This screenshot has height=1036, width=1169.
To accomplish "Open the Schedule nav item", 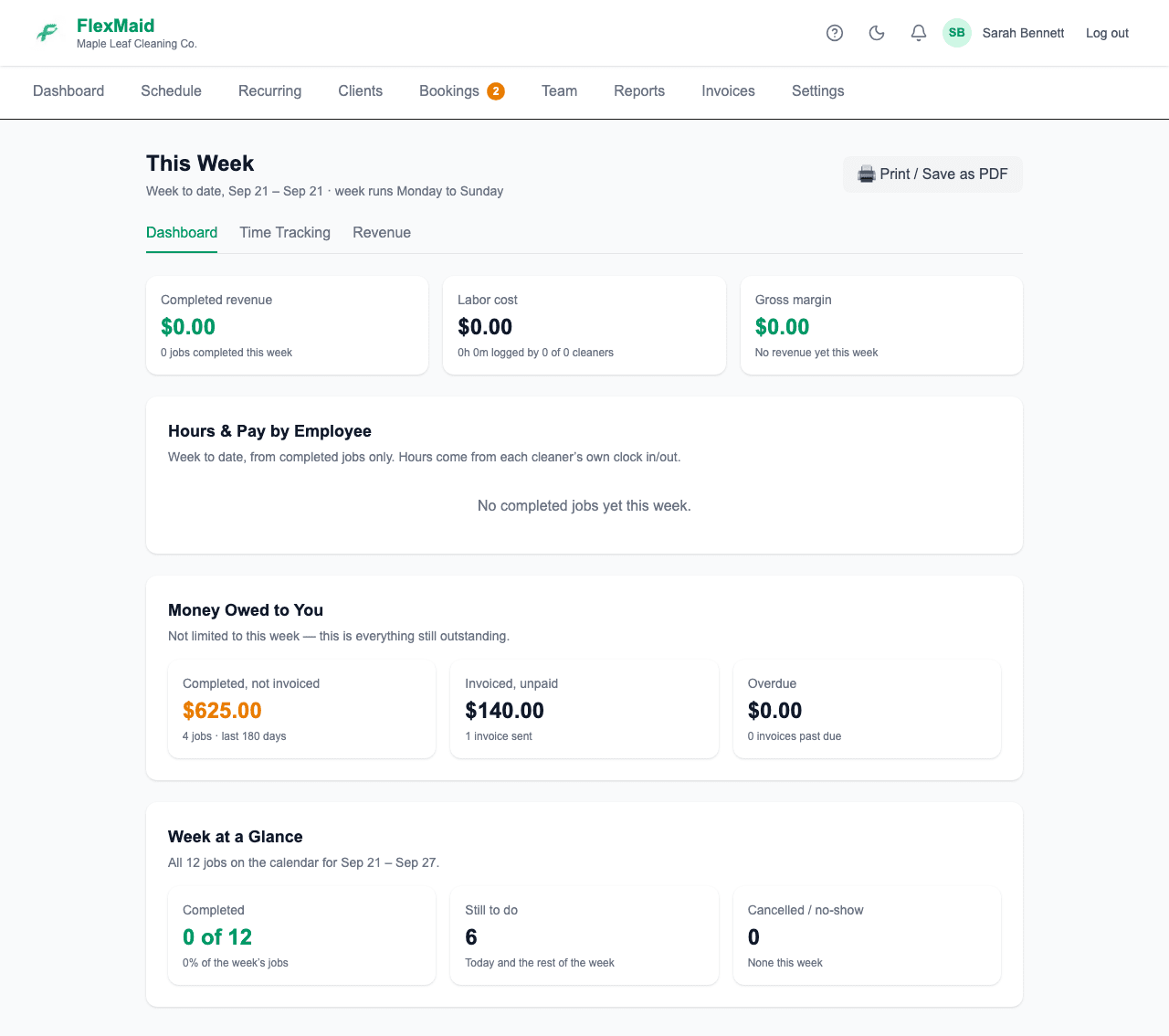I will coord(171,91).
